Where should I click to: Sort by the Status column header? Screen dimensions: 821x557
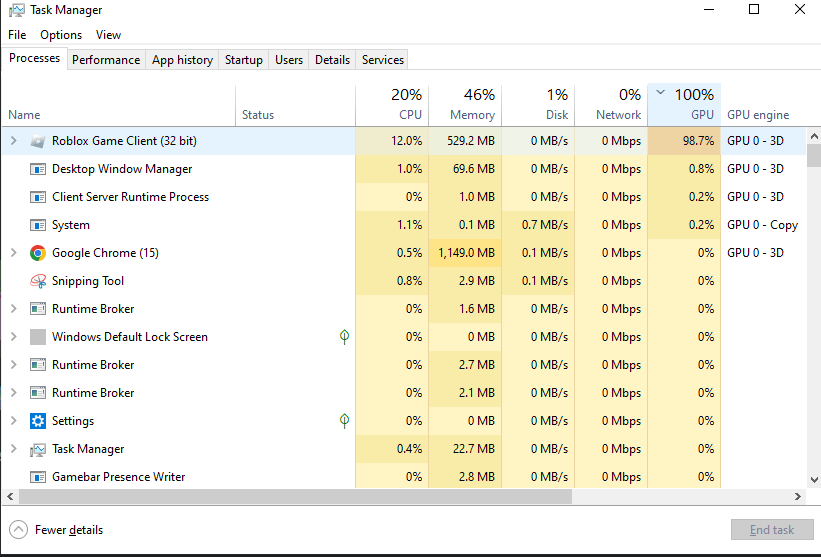point(295,105)
